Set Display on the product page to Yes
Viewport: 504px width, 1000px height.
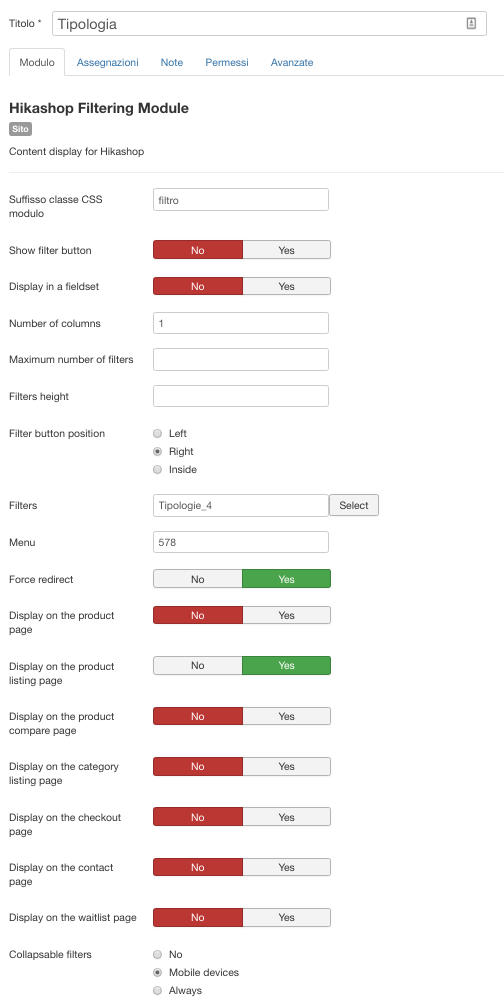(x=286, y=615)
